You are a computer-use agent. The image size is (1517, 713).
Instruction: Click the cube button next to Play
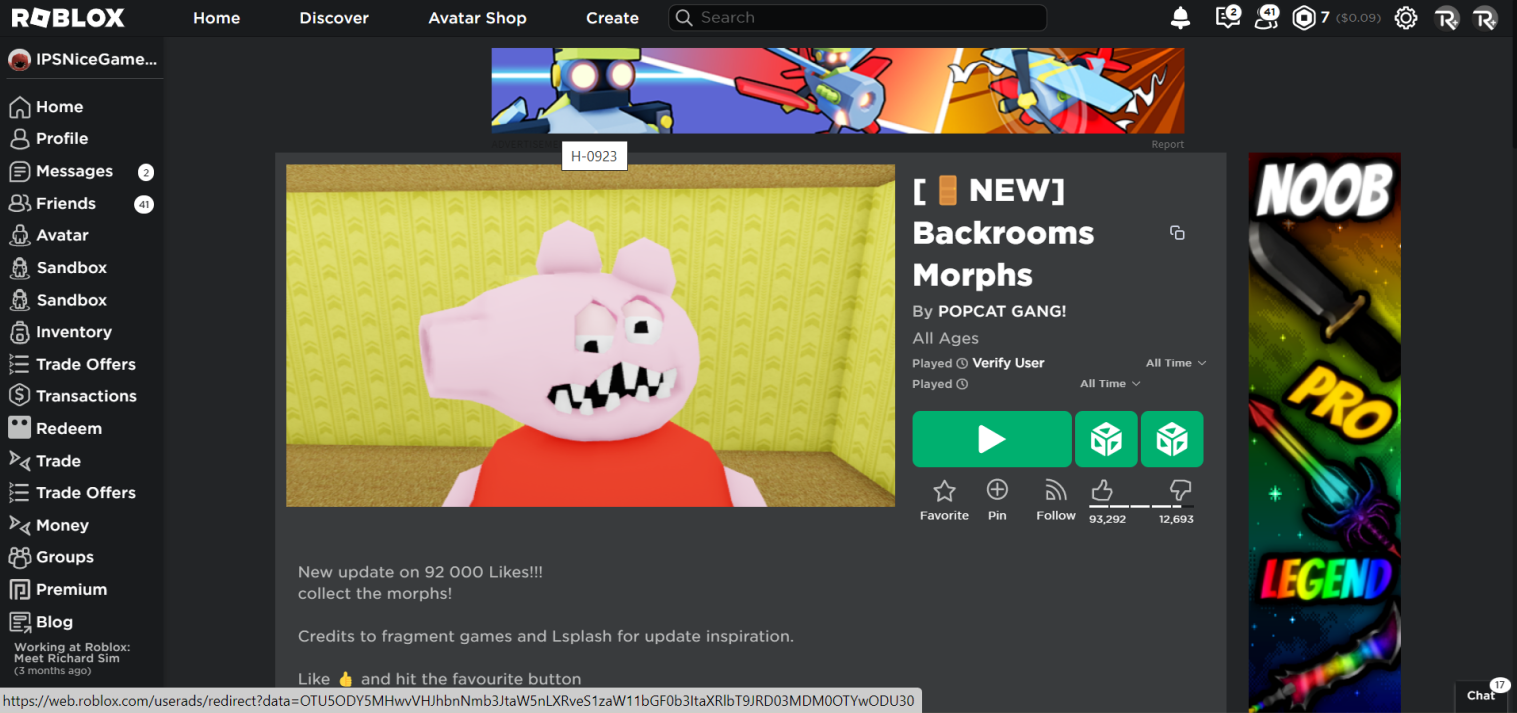[1106, 439]
